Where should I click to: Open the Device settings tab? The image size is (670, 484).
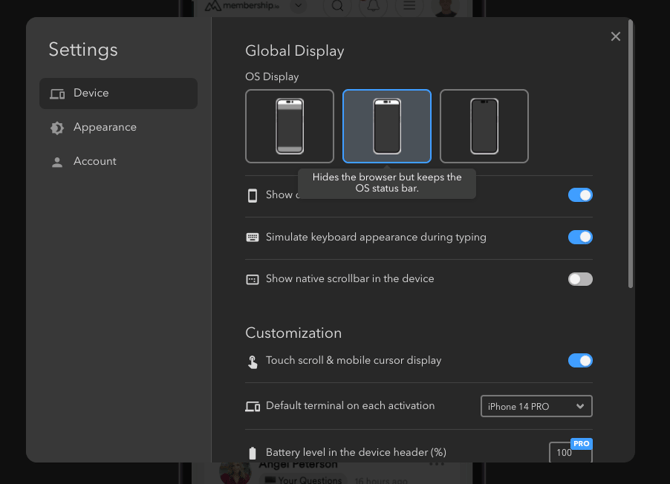click(x=118, y=93)
